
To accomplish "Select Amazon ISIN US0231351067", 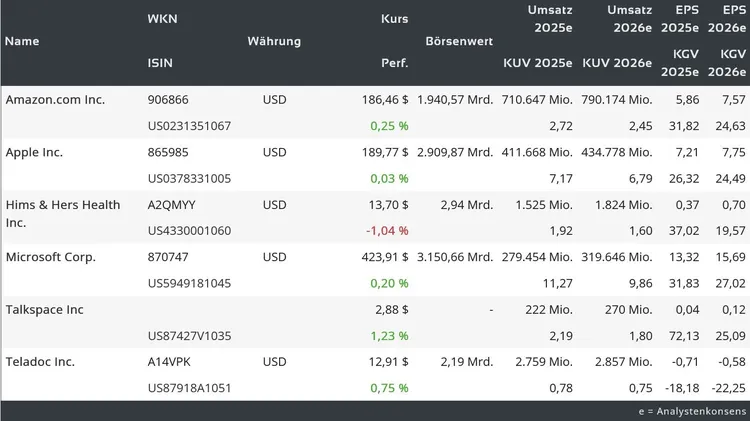I will [189, 126].
